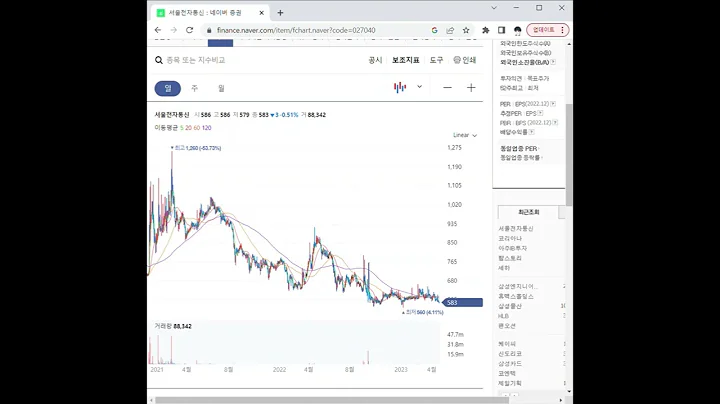Viewport: 720px width, 404px height.
Task: Open help icon next to 추정PER EPS
Action: [x=540, y=113]
